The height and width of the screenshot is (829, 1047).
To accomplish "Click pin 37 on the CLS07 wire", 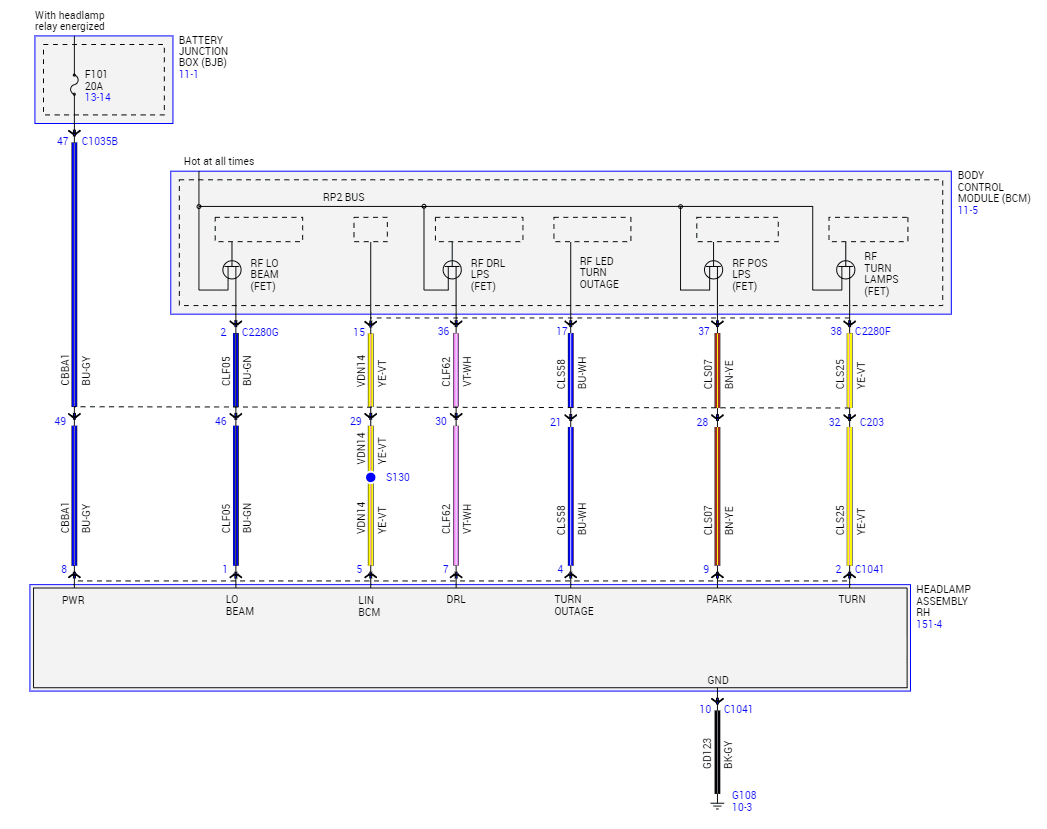I will [704, 332].
